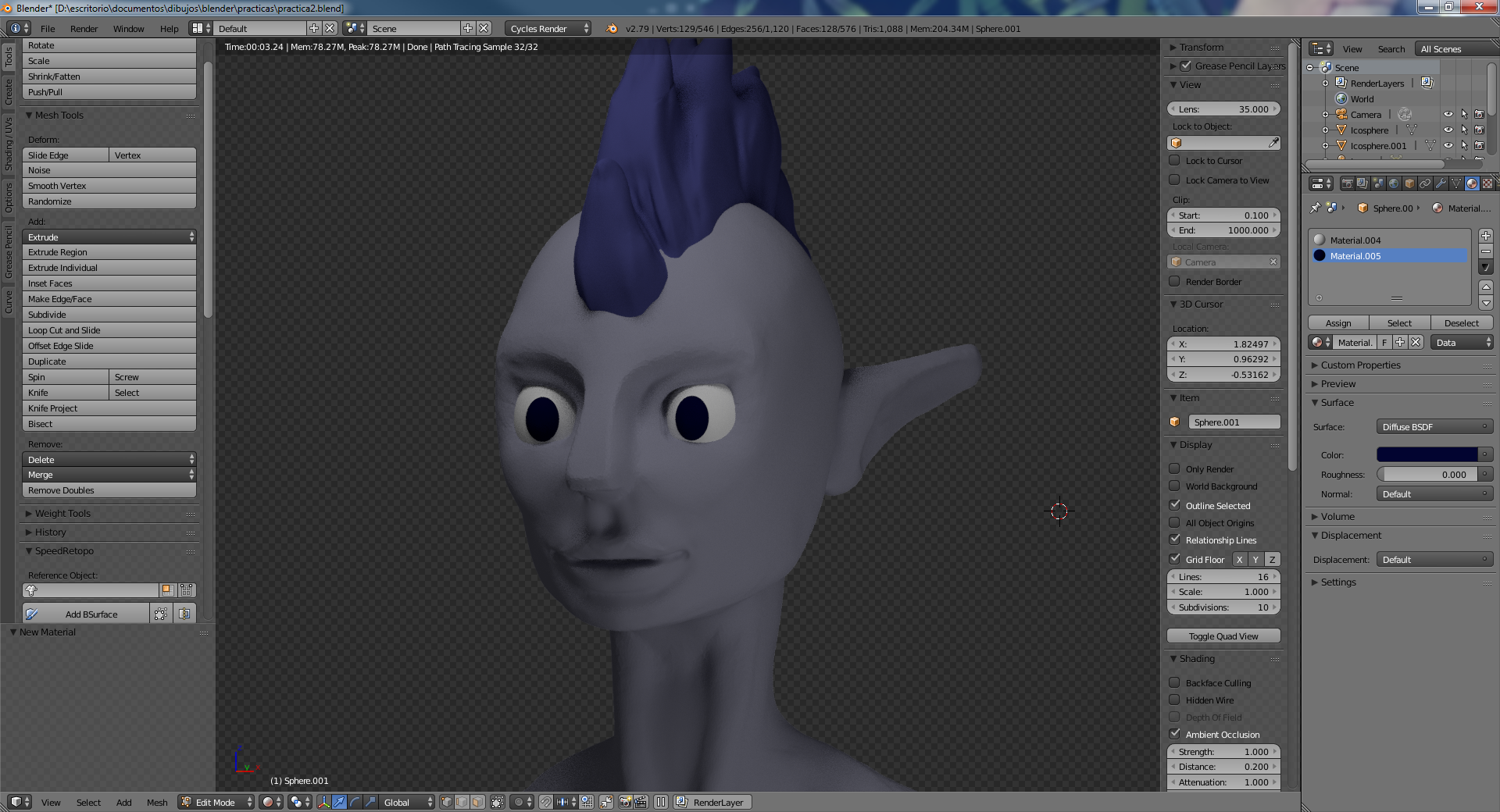The width and height of the screenshot is (1500, 812).
Task: Click Remove Doubles button
Action: coord(109,490)
